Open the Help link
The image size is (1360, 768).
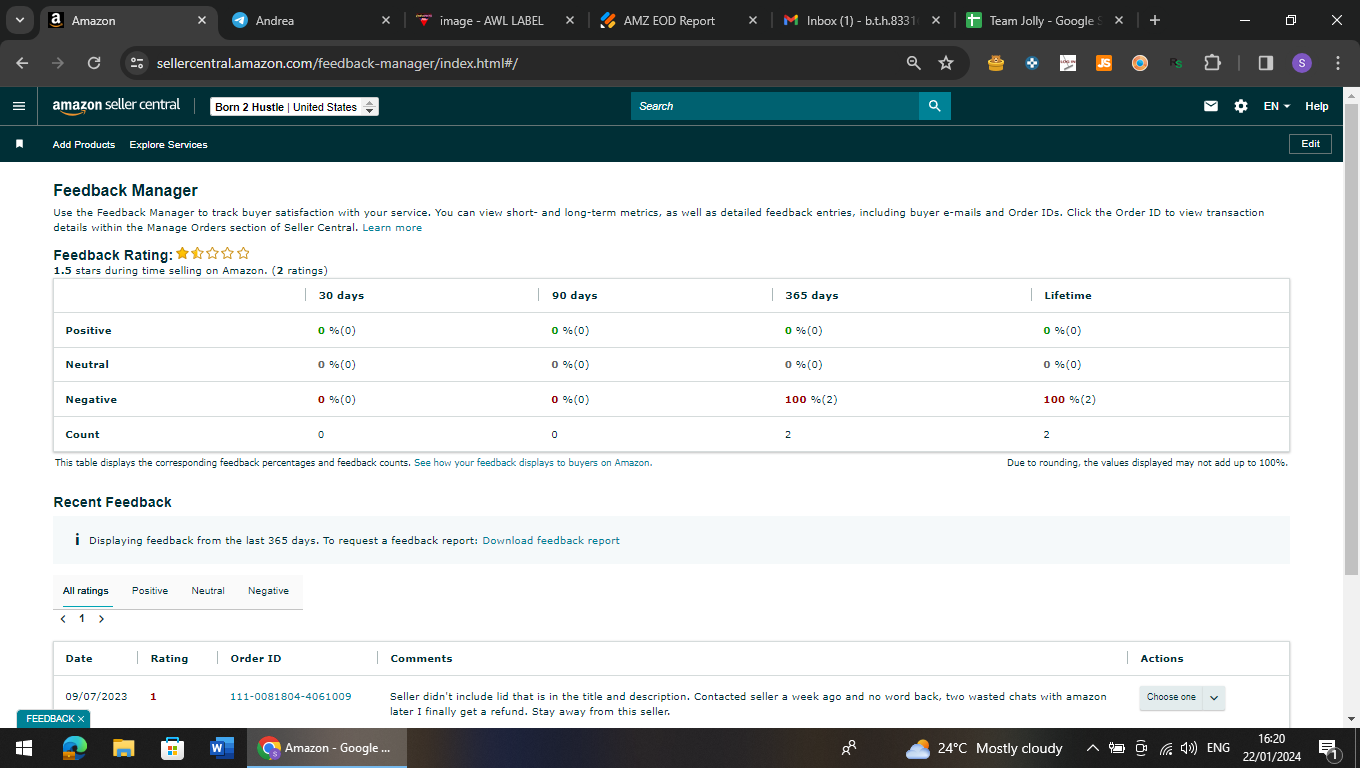1317,106
